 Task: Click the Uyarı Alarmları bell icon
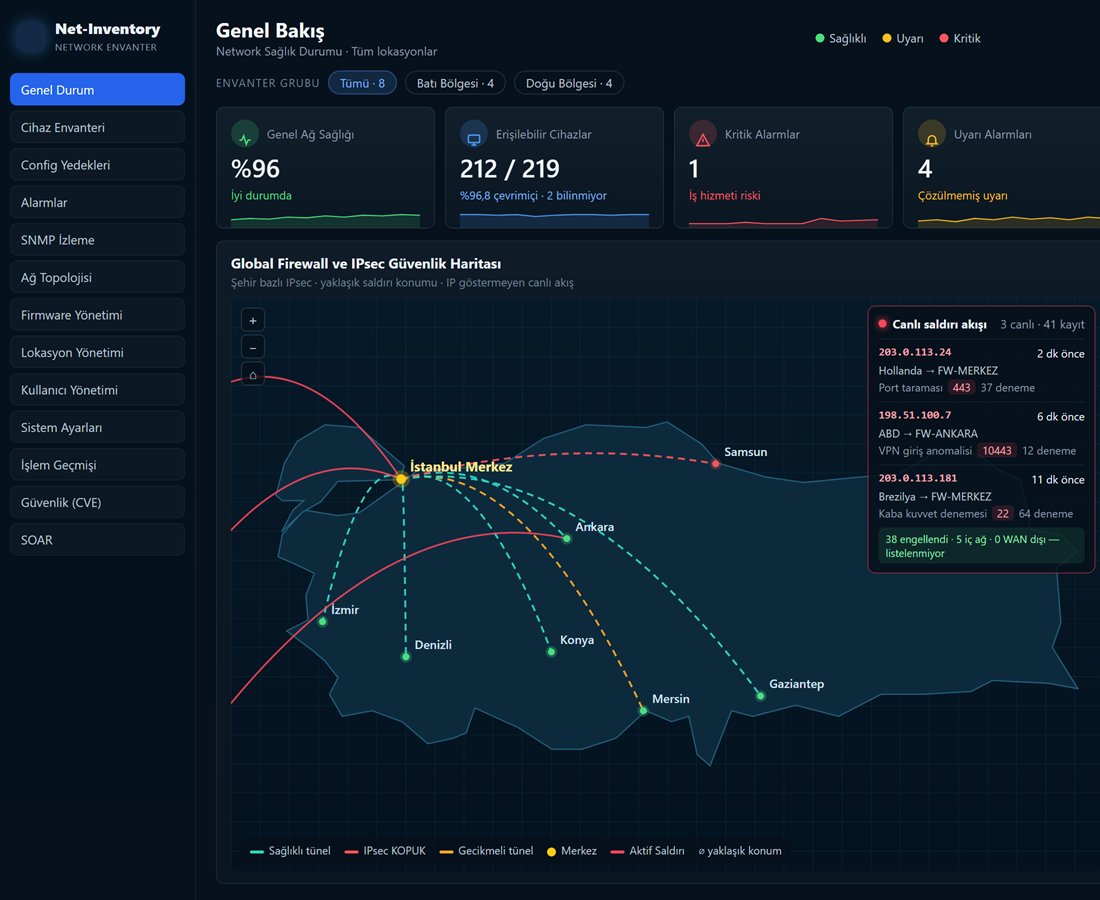coord(932,135)
